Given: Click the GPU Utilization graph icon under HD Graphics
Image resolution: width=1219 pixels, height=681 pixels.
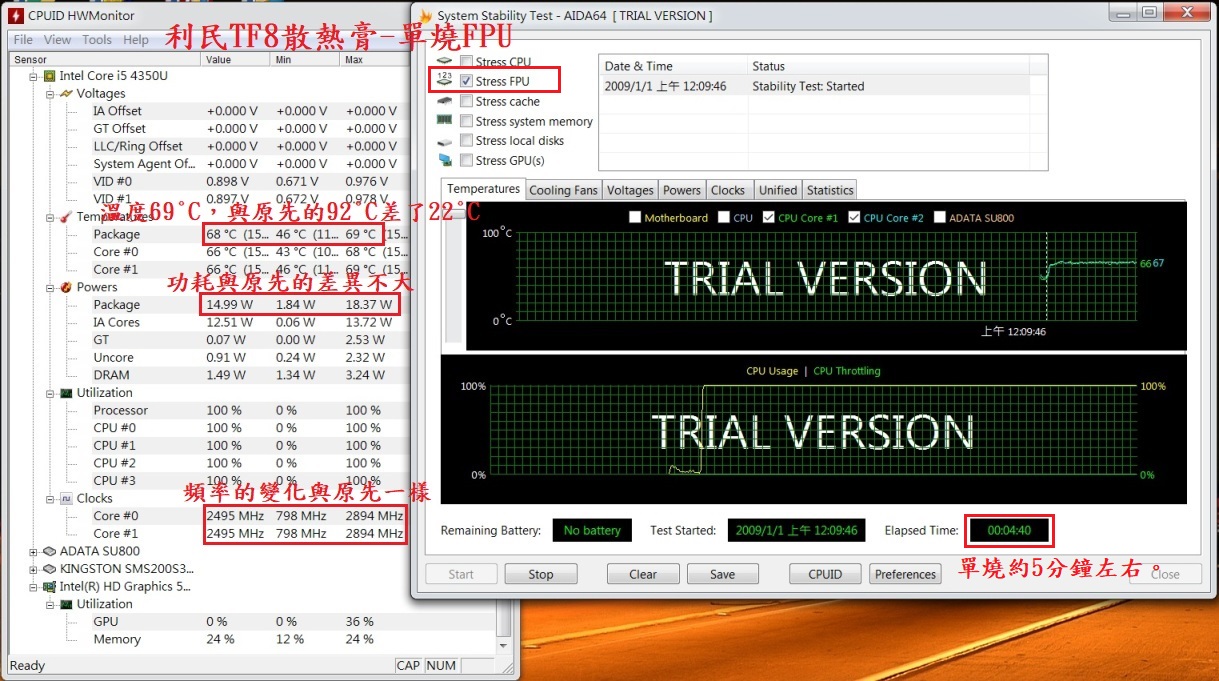Looking at the screenshot, I should [67, 604].
